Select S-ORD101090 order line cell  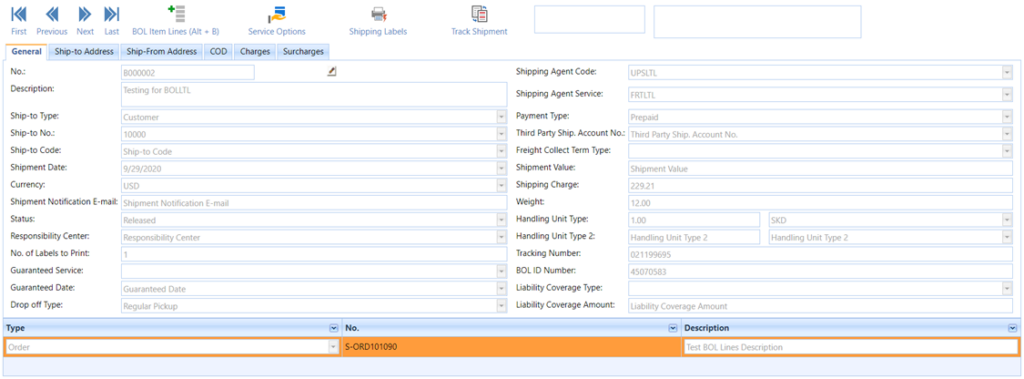point(511,347)
